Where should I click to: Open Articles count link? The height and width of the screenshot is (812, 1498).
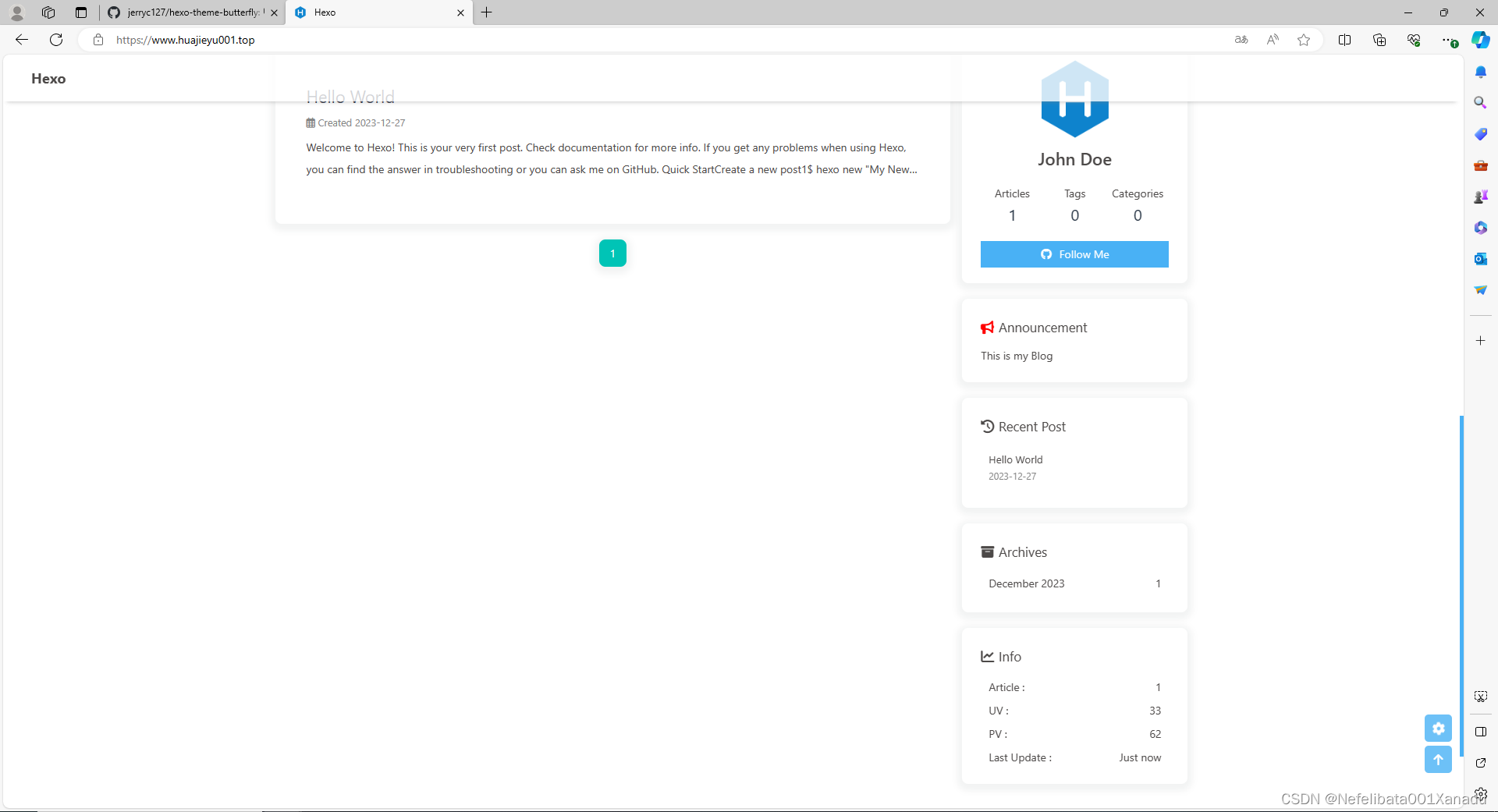(x=1012, y=205)
